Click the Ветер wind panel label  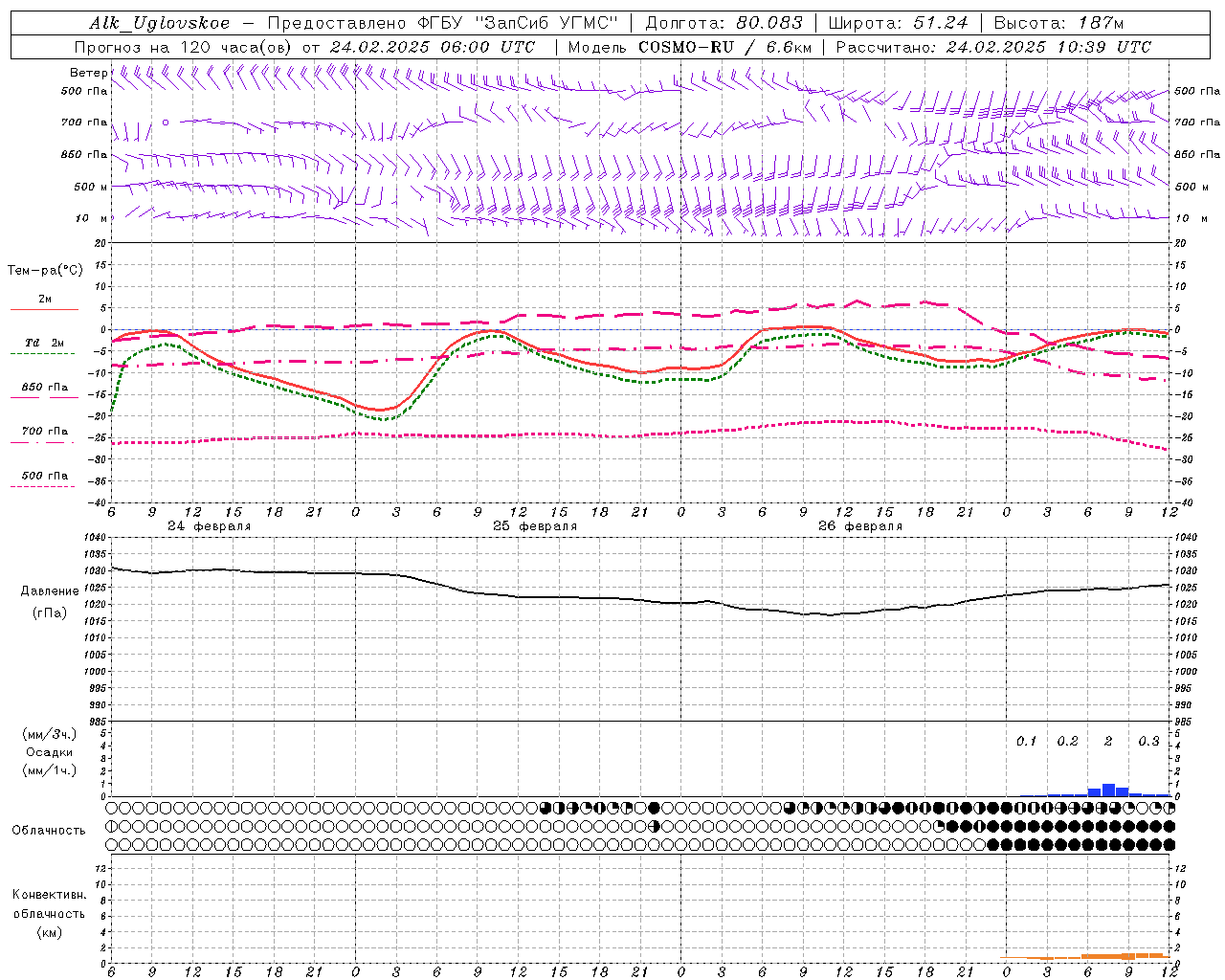(x=88, y=73)
